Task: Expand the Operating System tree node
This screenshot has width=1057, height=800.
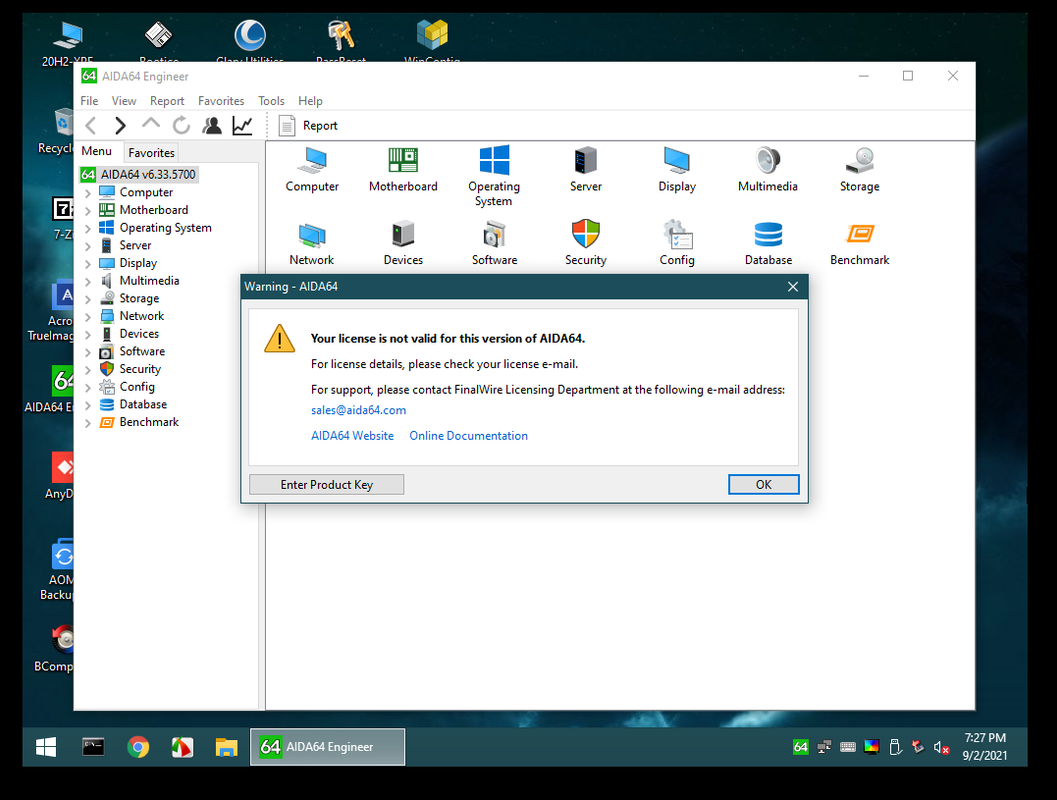Action: tap(88, 228)
